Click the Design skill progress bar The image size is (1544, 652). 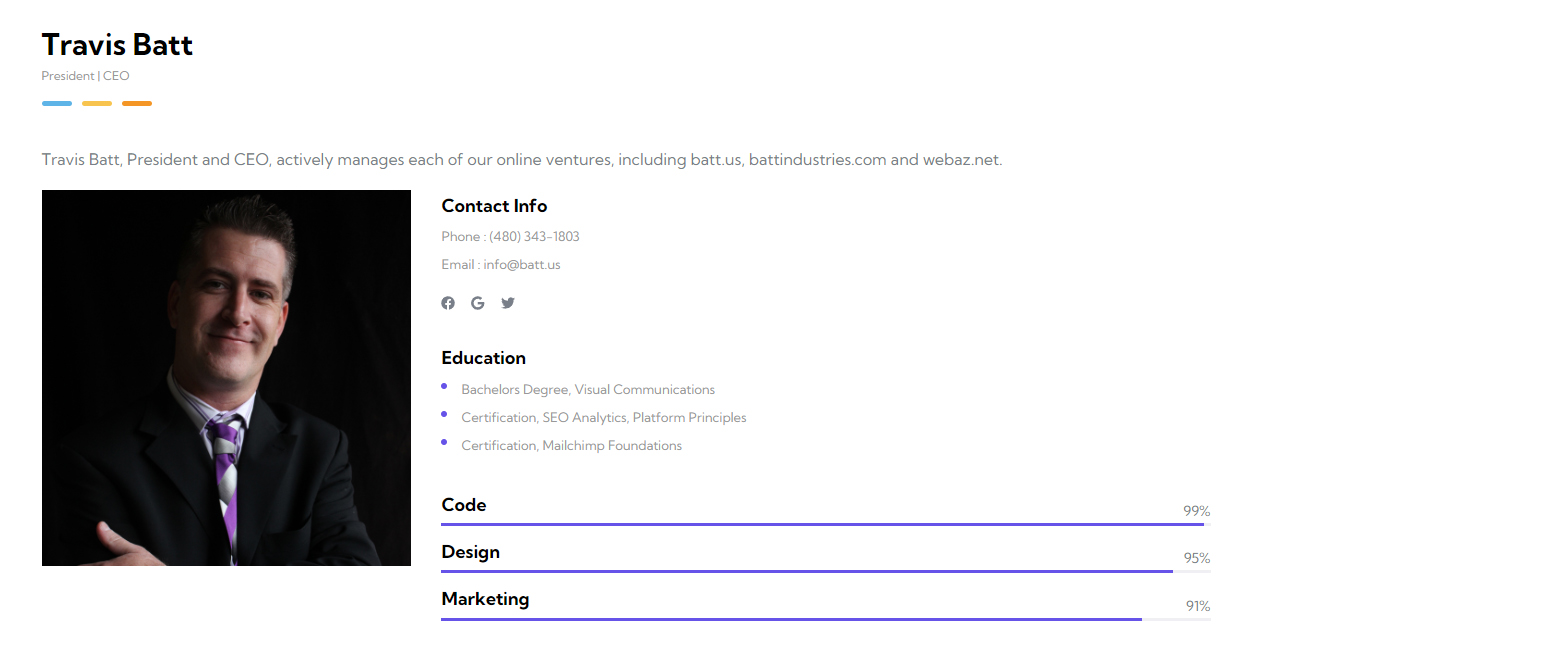pos(826,571)
